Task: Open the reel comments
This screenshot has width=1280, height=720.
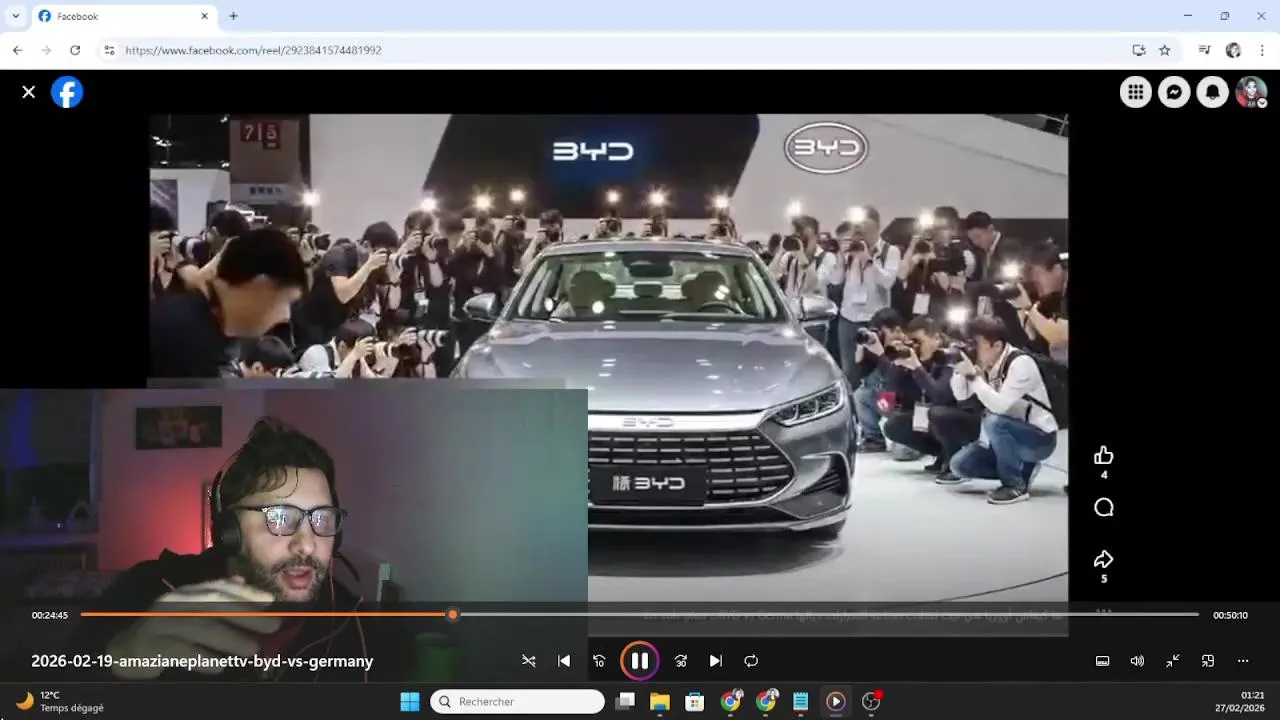Action: [1104, 508]
